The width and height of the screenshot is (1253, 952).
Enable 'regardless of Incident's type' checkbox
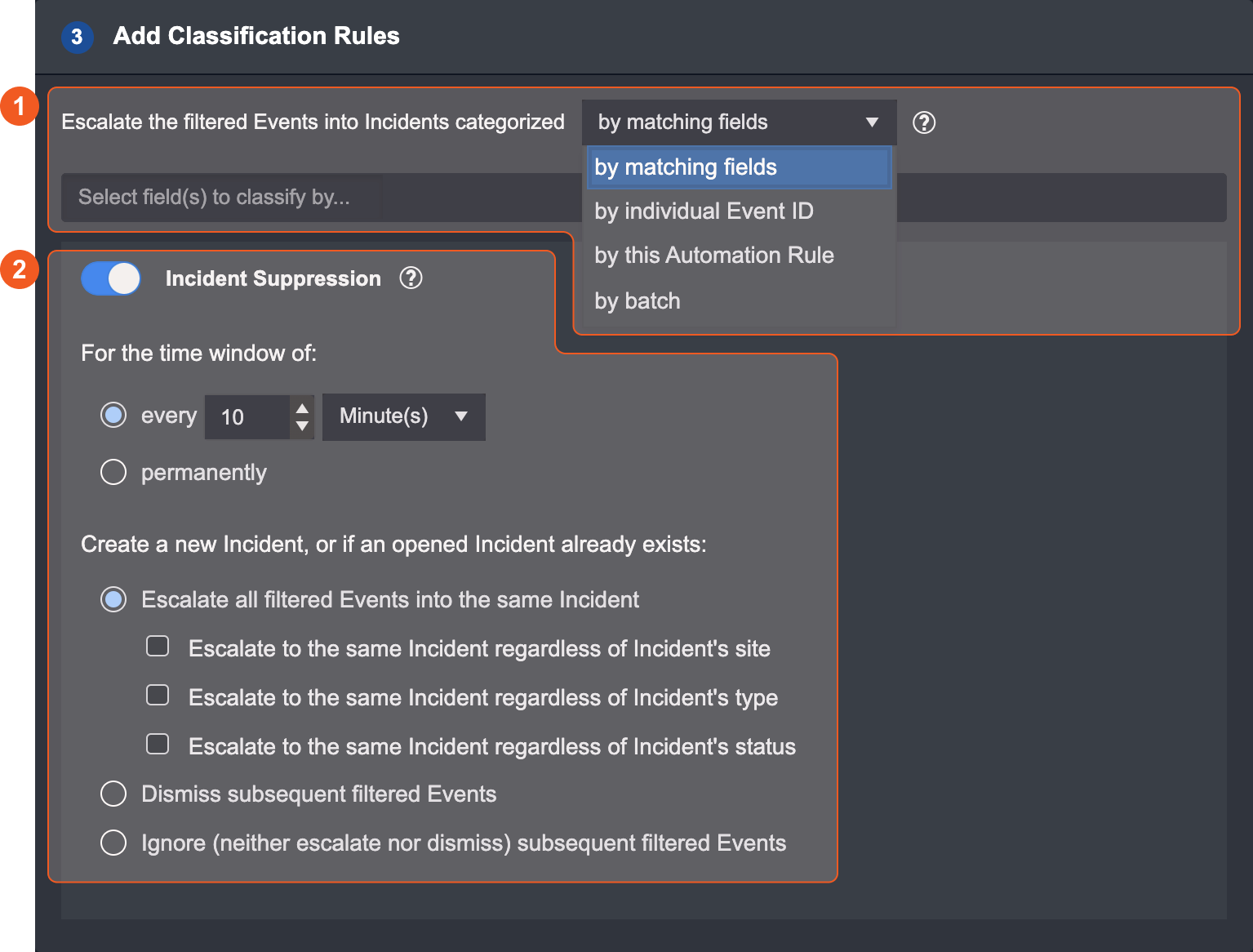[158, 696]
